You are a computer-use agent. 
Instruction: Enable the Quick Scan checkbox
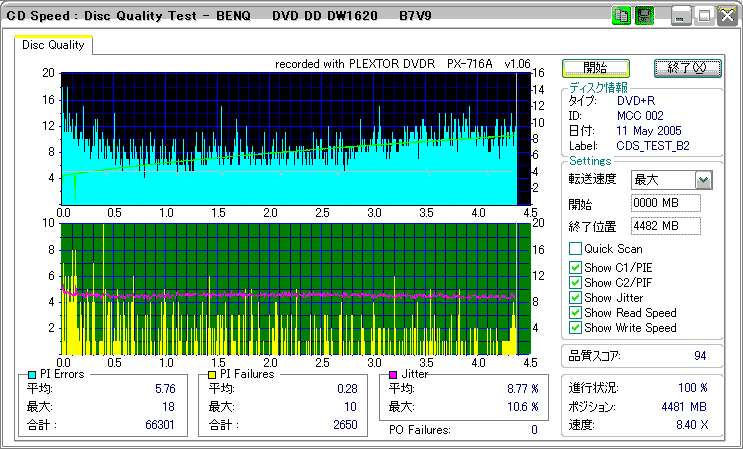575,249
